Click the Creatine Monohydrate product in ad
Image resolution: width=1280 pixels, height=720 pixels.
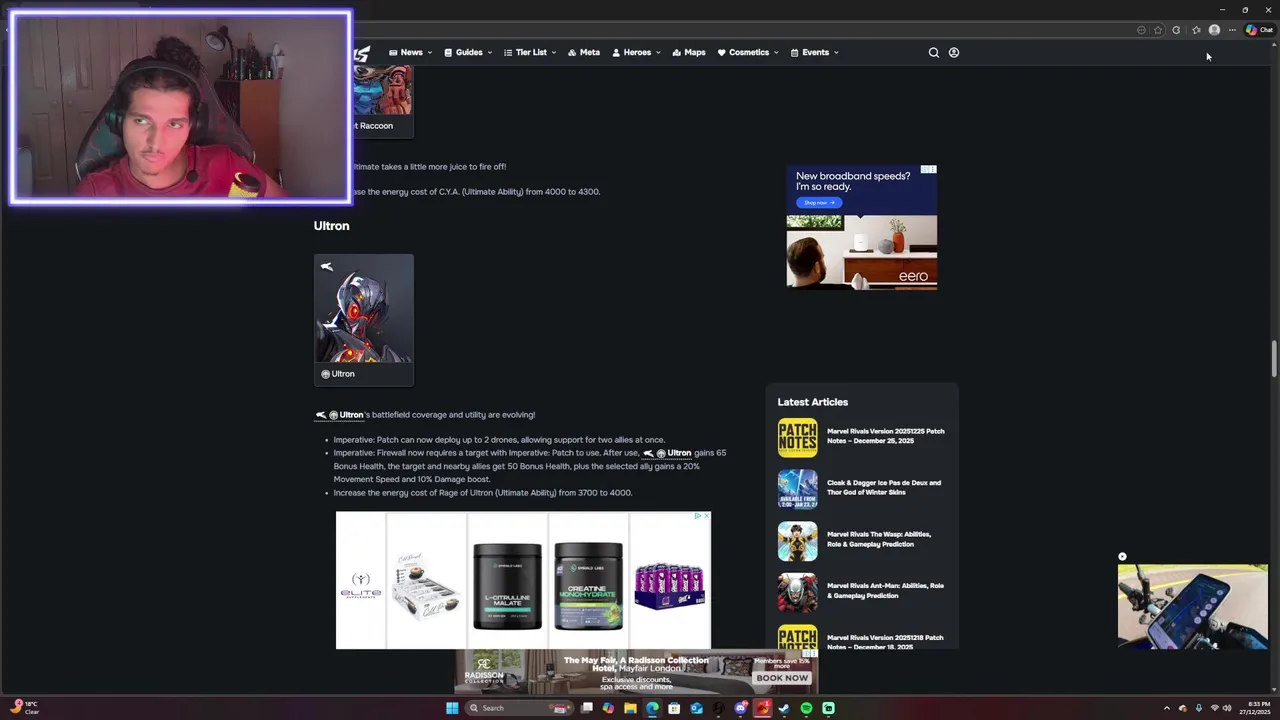tap(588, 586)
